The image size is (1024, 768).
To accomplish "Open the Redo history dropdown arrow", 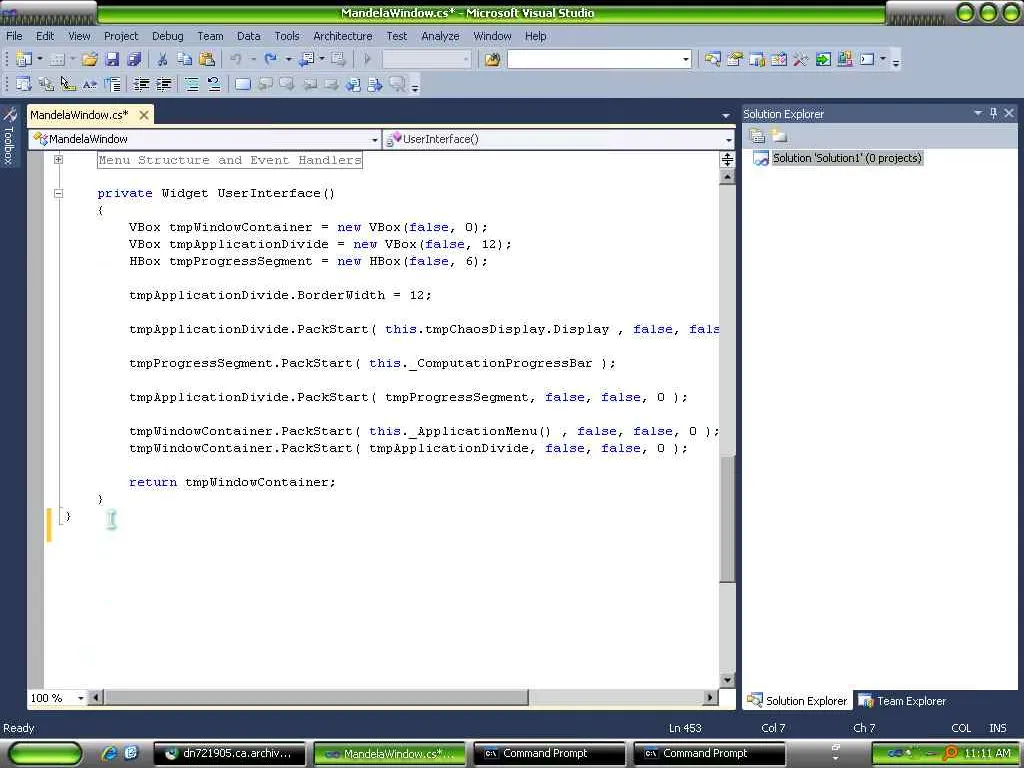I will tap(288, 59).
